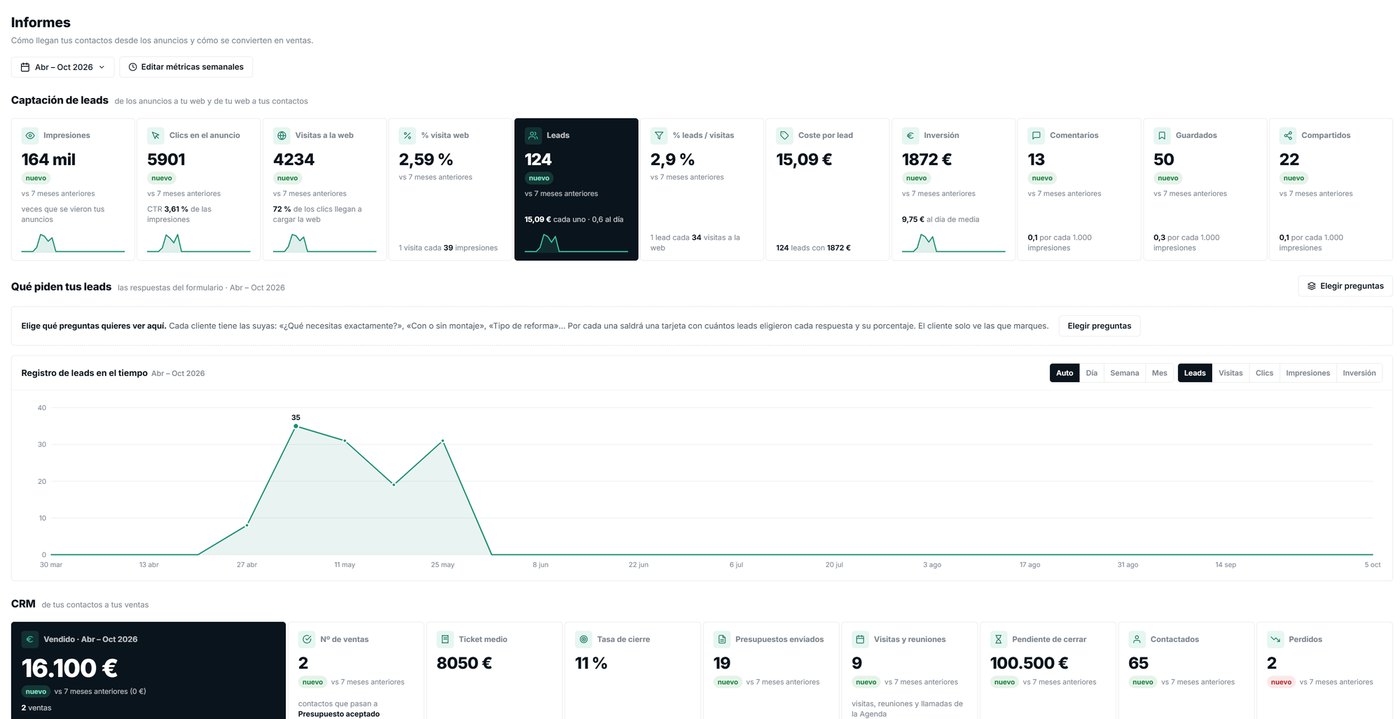Click the 35 peak point on the leads chart
Screen dimensions: 1400x719
click(x=295, y=426)
